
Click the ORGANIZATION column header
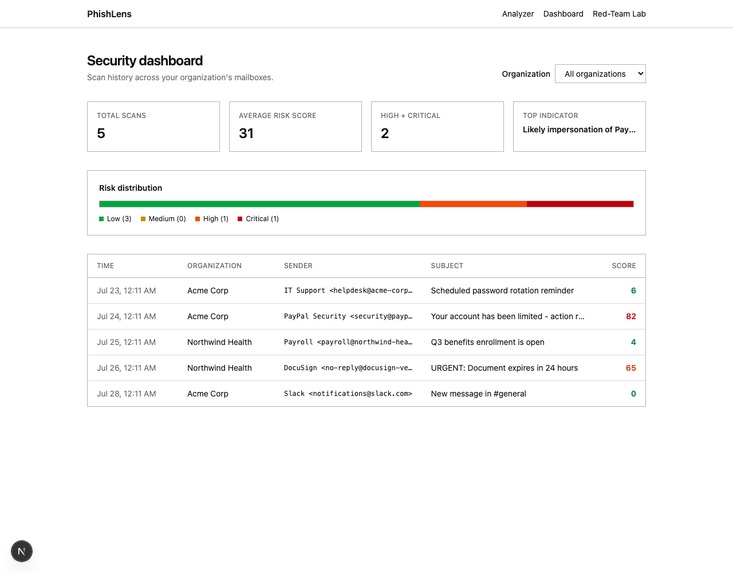click(215, 265)
